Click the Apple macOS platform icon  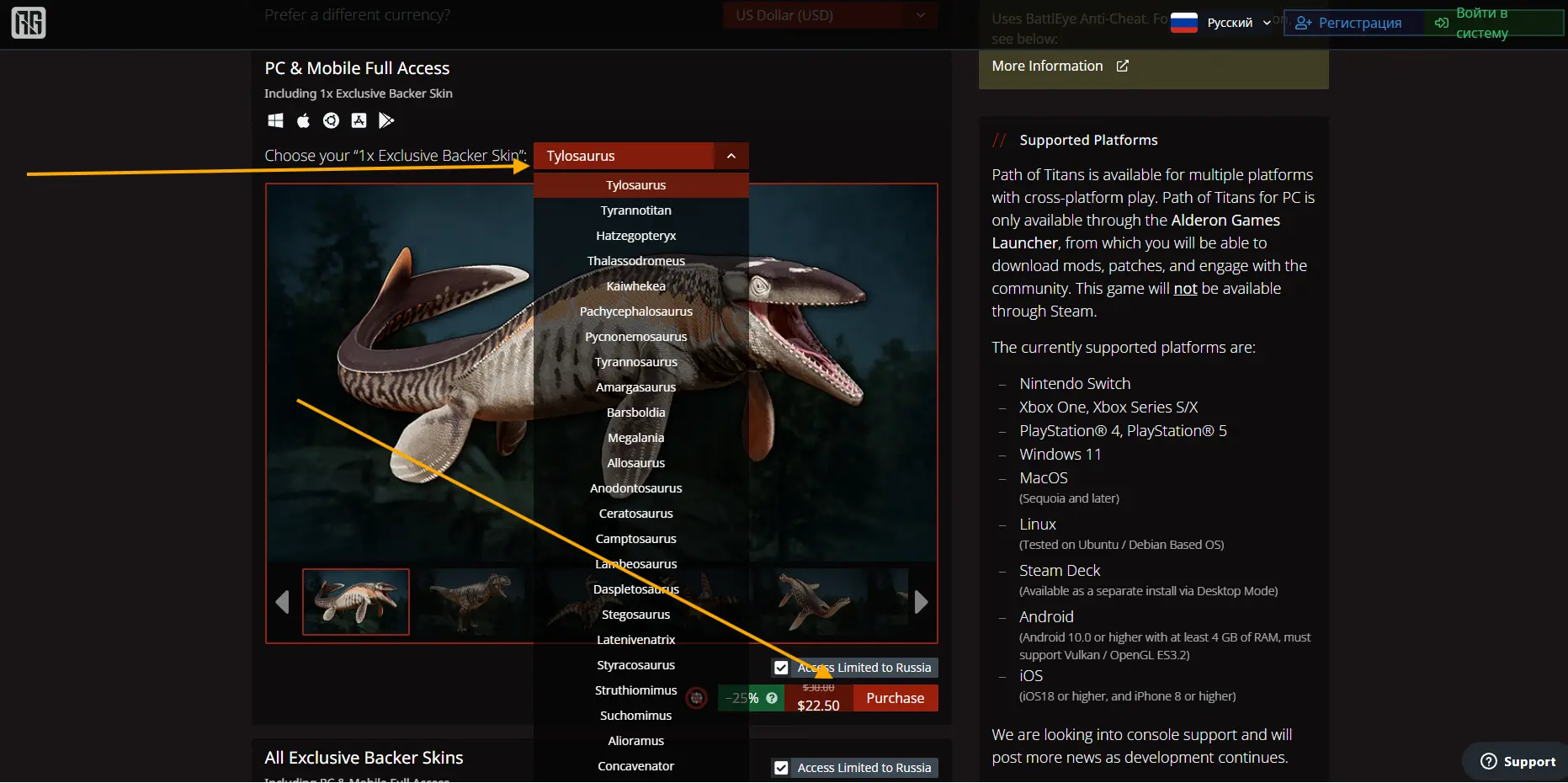[x=303, y=120]
